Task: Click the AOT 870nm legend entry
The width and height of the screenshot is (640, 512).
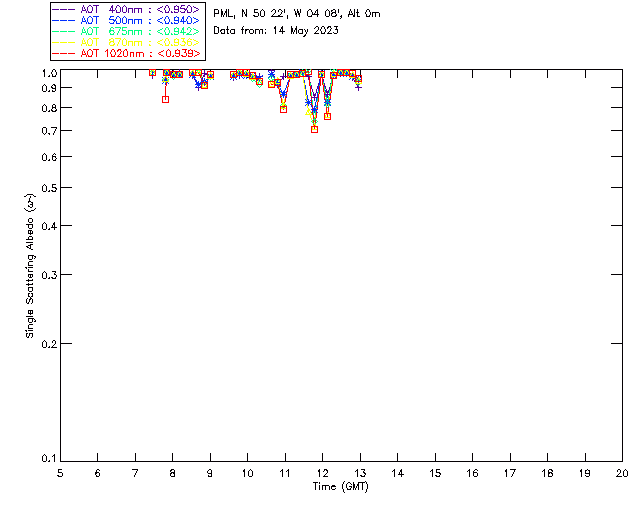Action: [126, 42]
